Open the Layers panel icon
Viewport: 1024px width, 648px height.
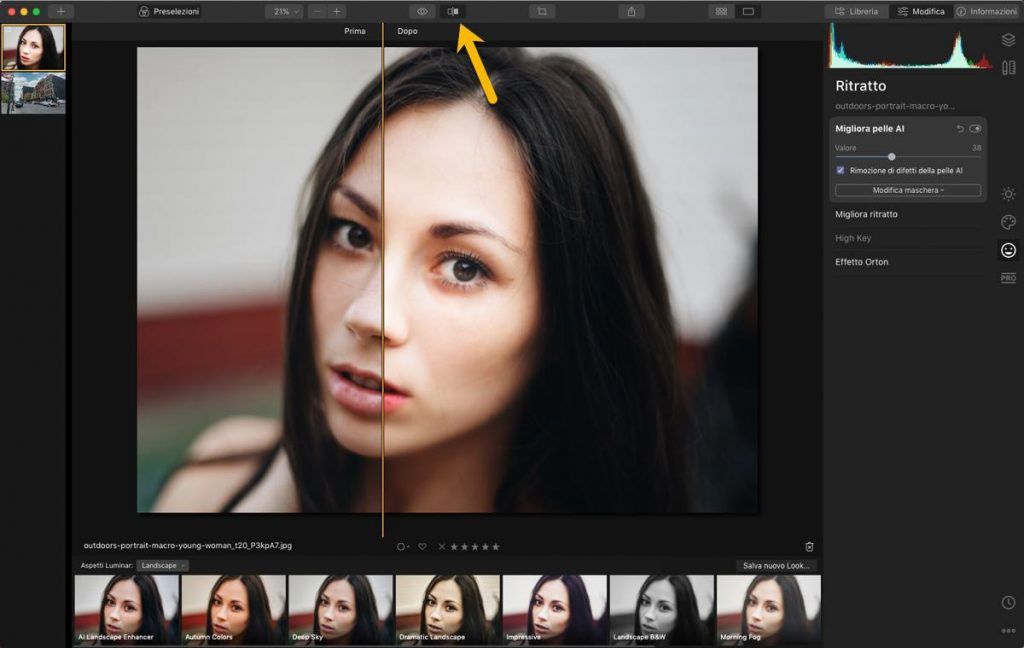pos(1008,40)
